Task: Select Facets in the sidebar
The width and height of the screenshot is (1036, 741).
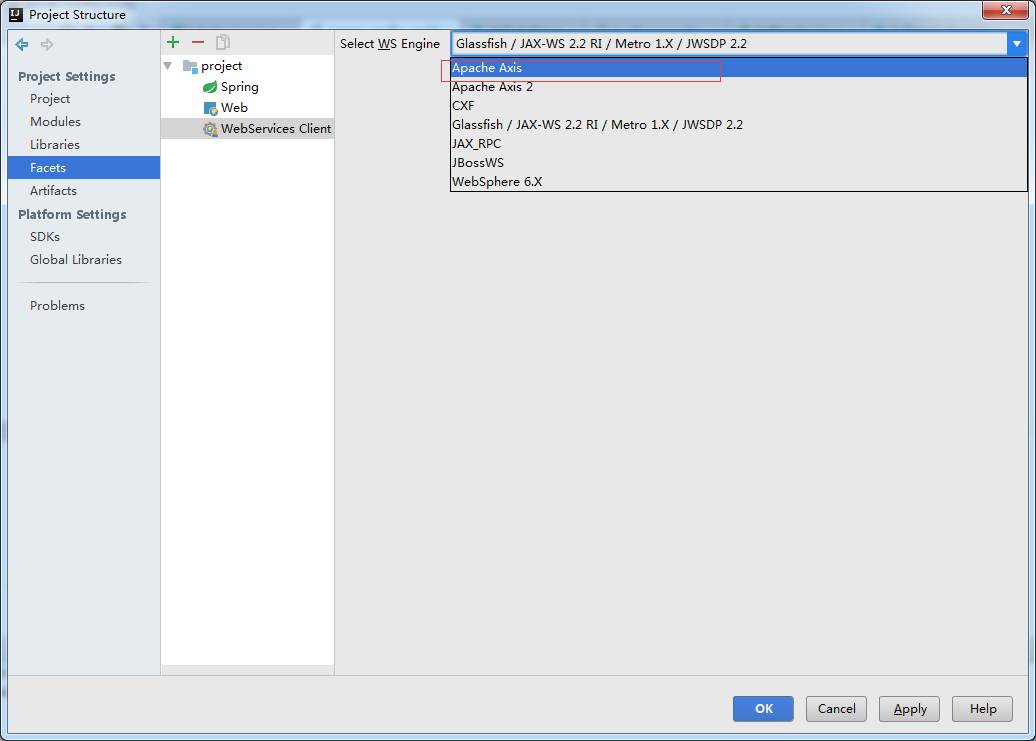Action: coord(84,168)
